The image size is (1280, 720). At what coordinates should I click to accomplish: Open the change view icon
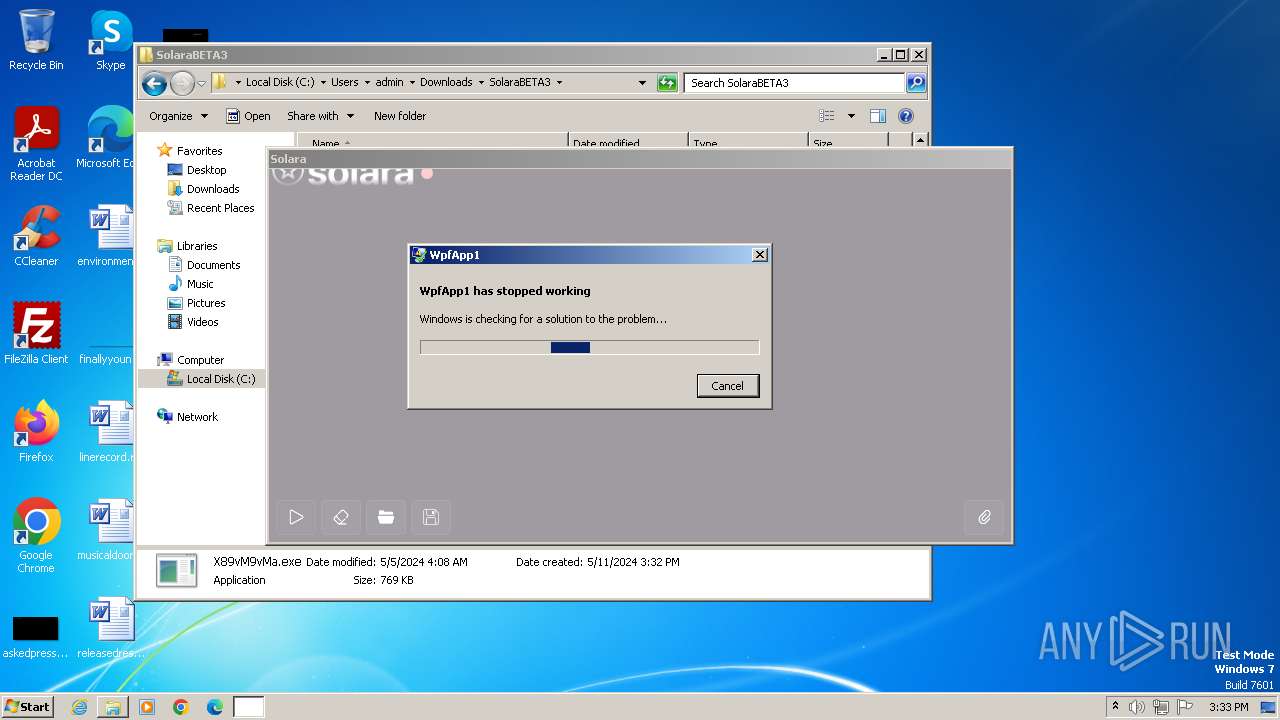827,116
